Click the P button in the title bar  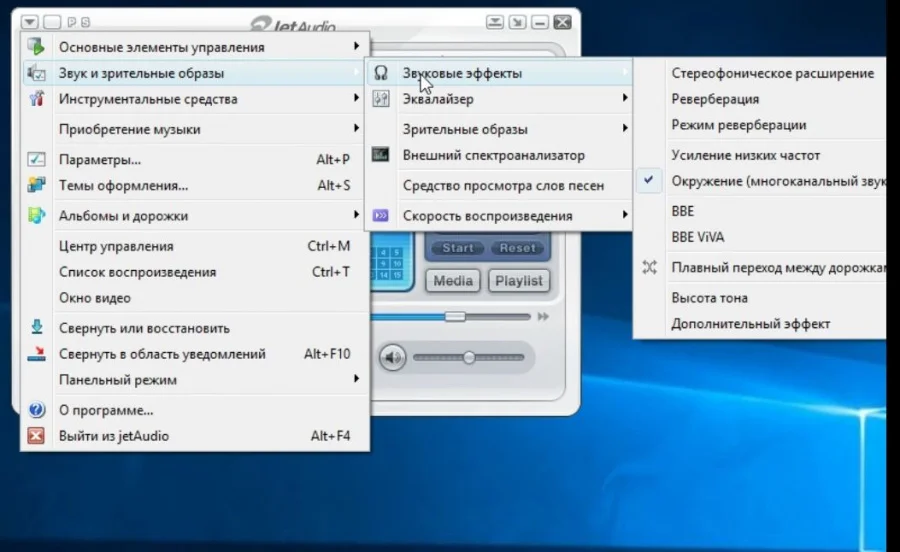point(72,22)
